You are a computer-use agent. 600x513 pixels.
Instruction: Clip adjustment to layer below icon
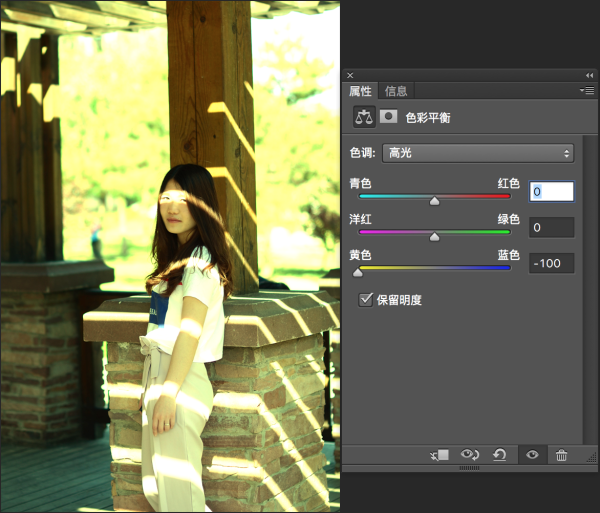pos(439,455)
